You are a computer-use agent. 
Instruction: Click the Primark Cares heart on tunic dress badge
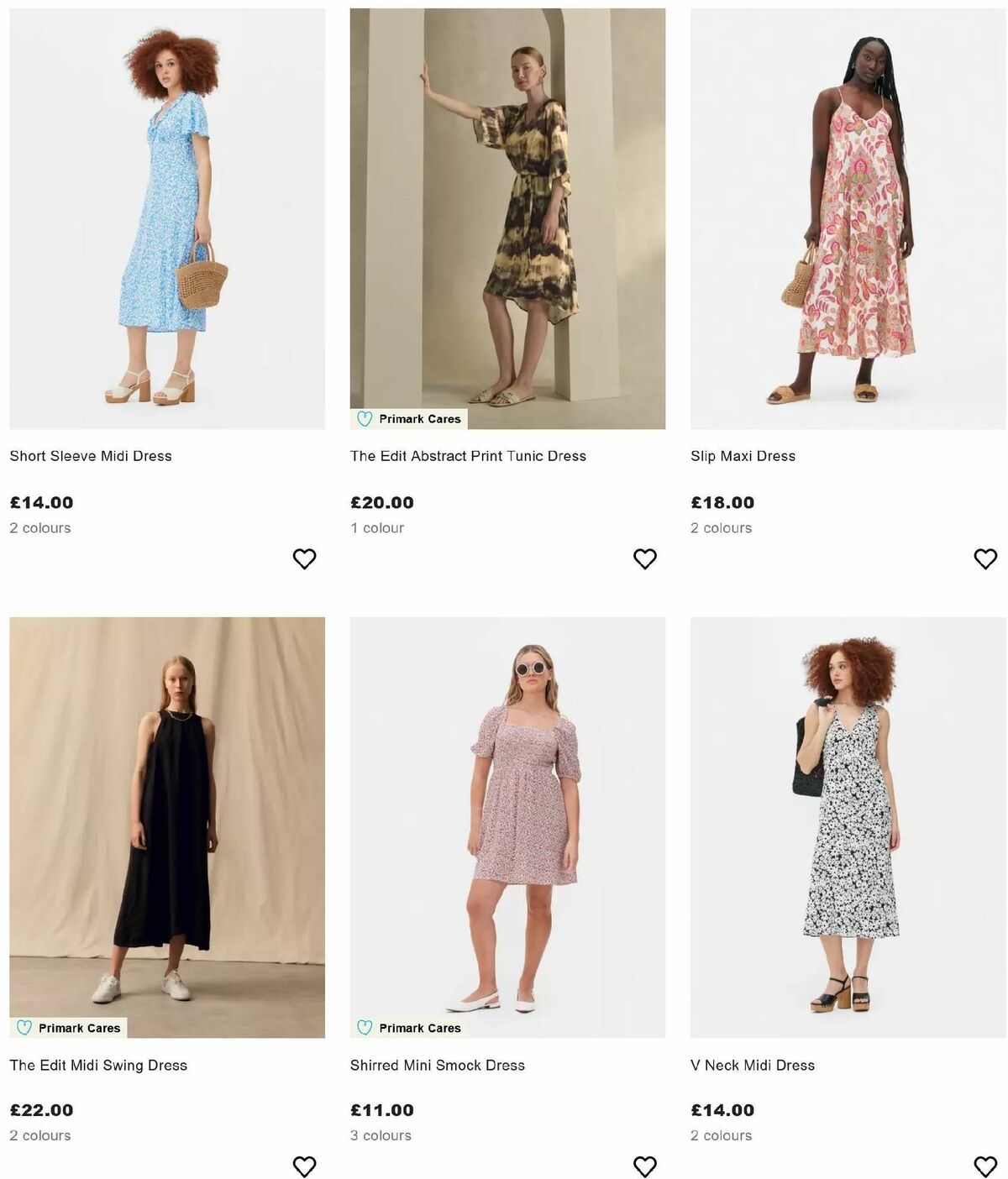point(365,418)
